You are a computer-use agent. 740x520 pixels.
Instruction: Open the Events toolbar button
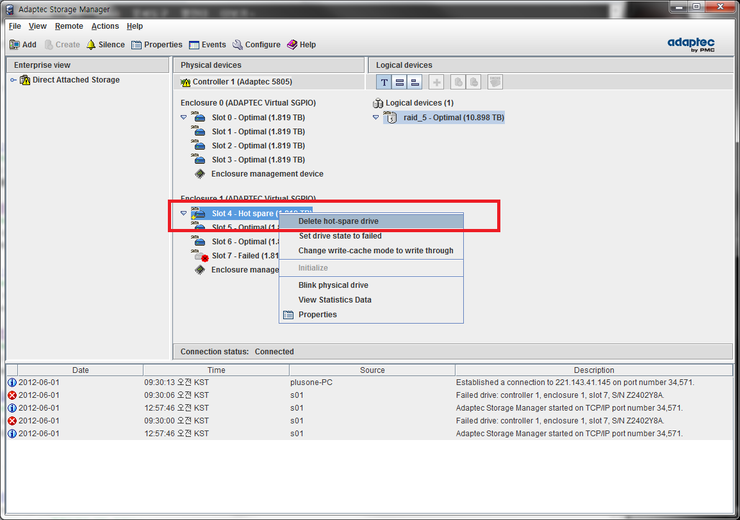207,44
